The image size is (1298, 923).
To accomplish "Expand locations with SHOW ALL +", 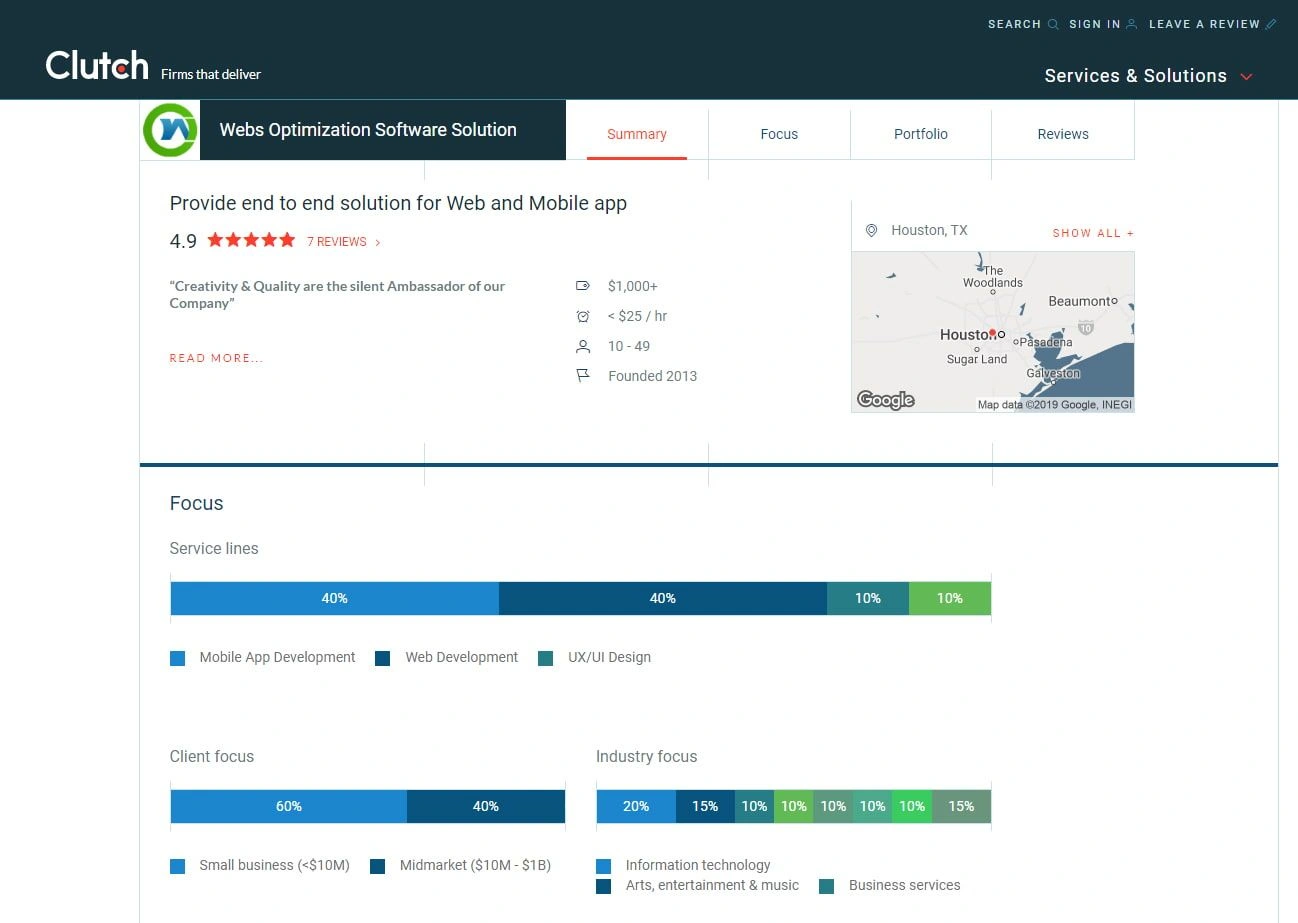I will [1093, 233].
